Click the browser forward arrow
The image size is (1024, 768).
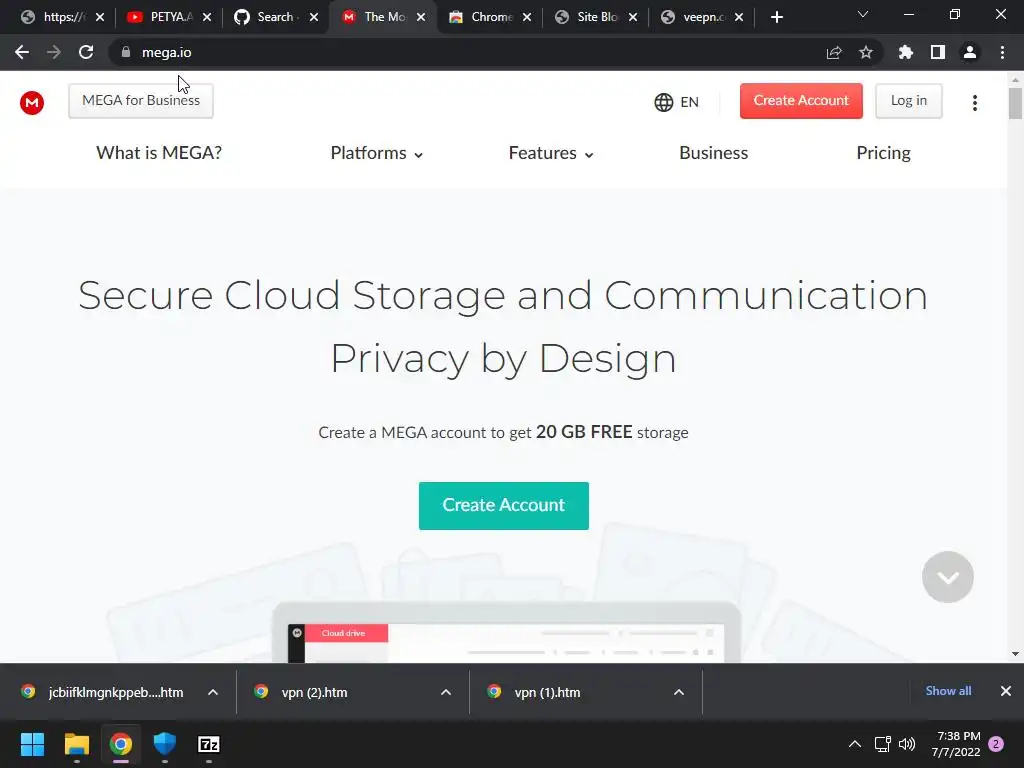pos(54,52)
